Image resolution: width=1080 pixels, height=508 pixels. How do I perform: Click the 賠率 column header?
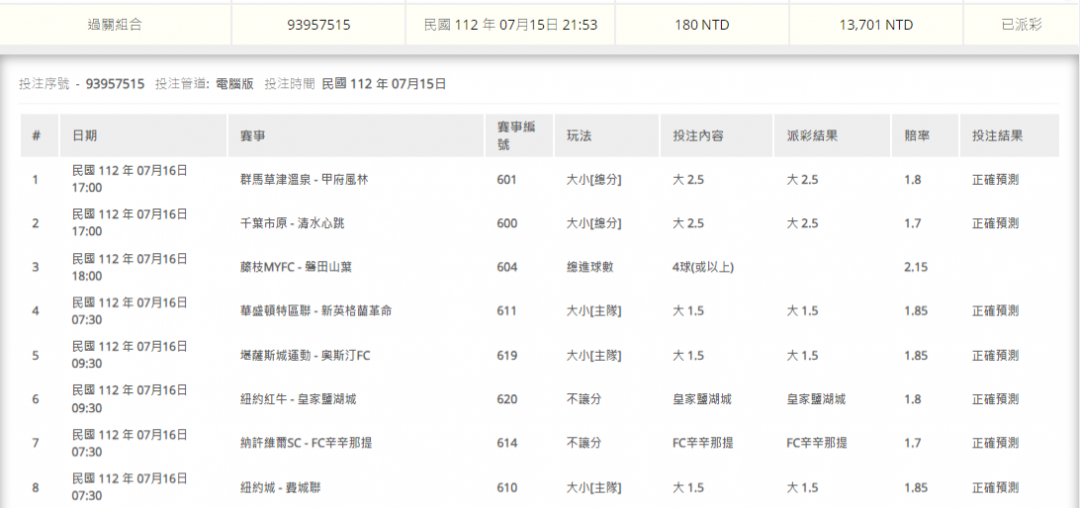tap(916, 135)
